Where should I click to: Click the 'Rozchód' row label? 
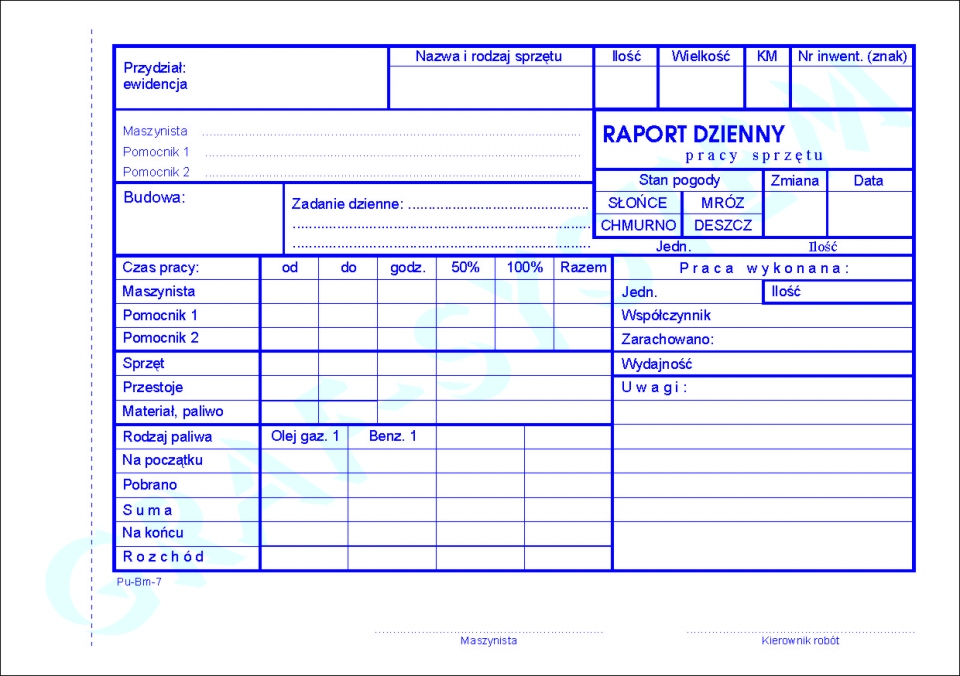pos(163,557)
